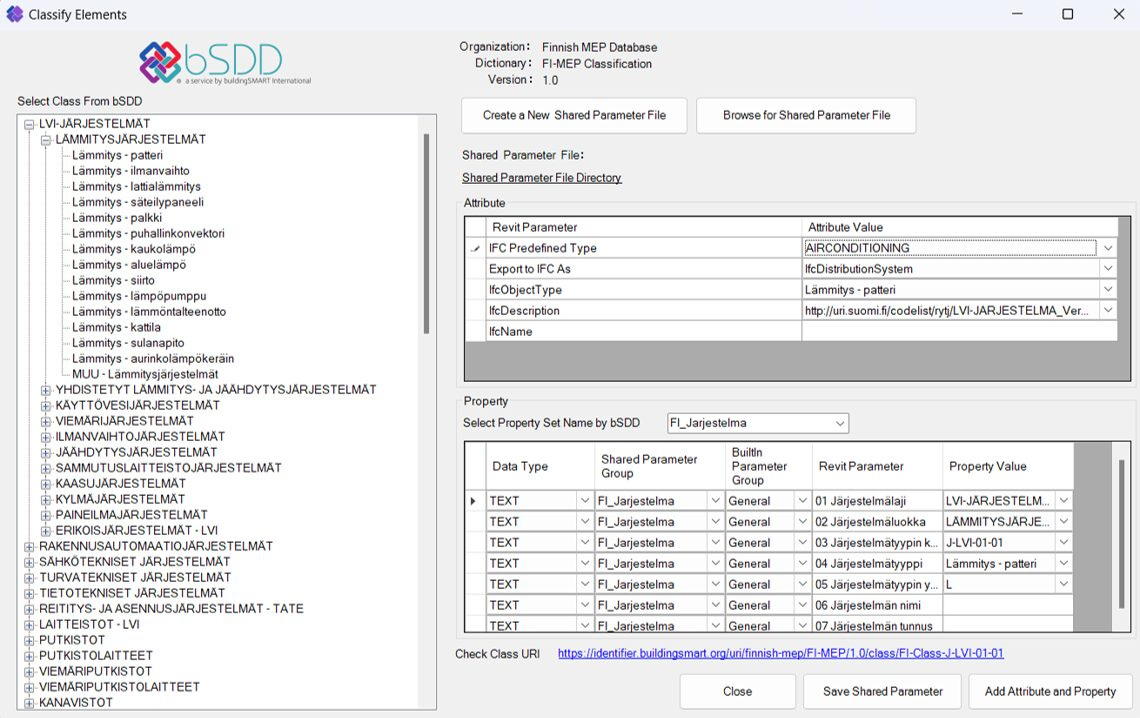This screenshot has height=718, width=1140.
Task: Select Lämmitys - lämpöpumppu class
Action: 139,297
